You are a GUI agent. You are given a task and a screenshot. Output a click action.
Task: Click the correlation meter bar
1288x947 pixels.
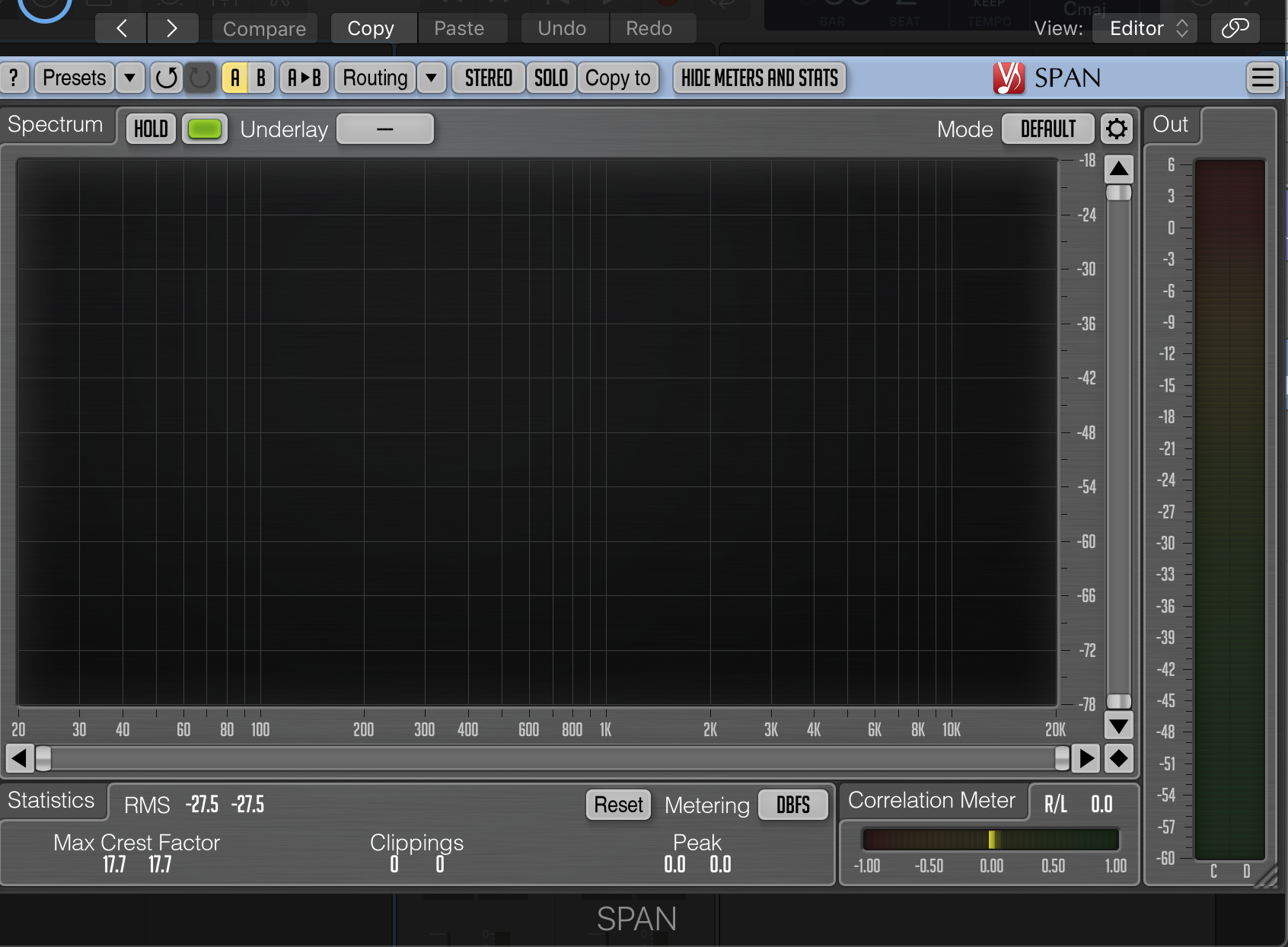tap(990, 840)
